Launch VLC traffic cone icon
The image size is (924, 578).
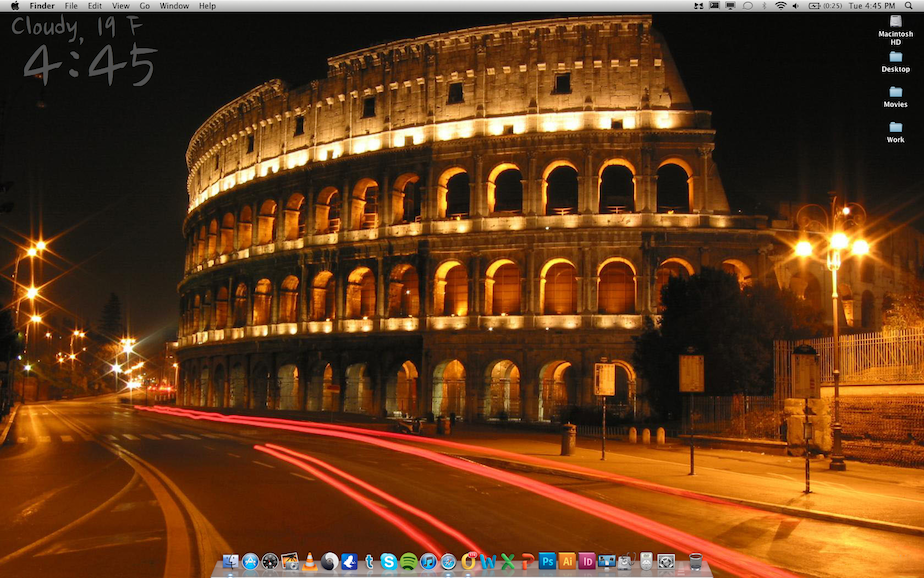(309, 562)
